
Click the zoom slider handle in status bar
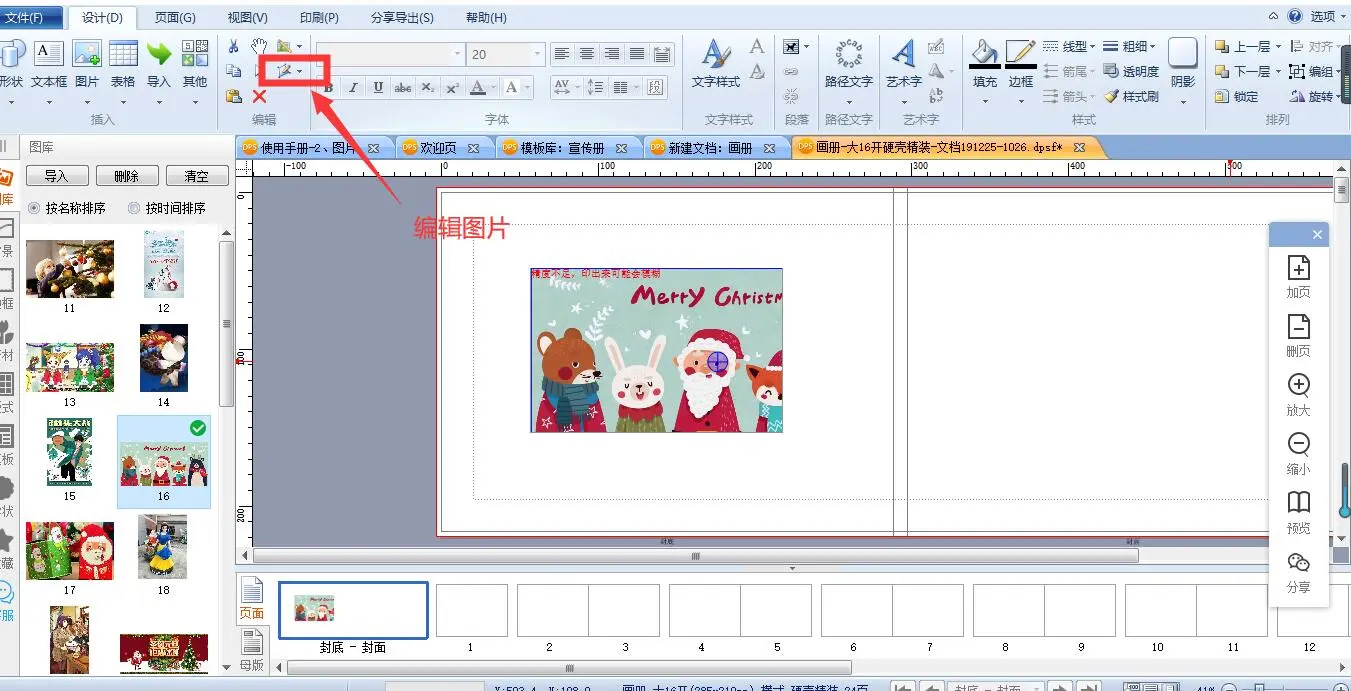coord(1258,687)
